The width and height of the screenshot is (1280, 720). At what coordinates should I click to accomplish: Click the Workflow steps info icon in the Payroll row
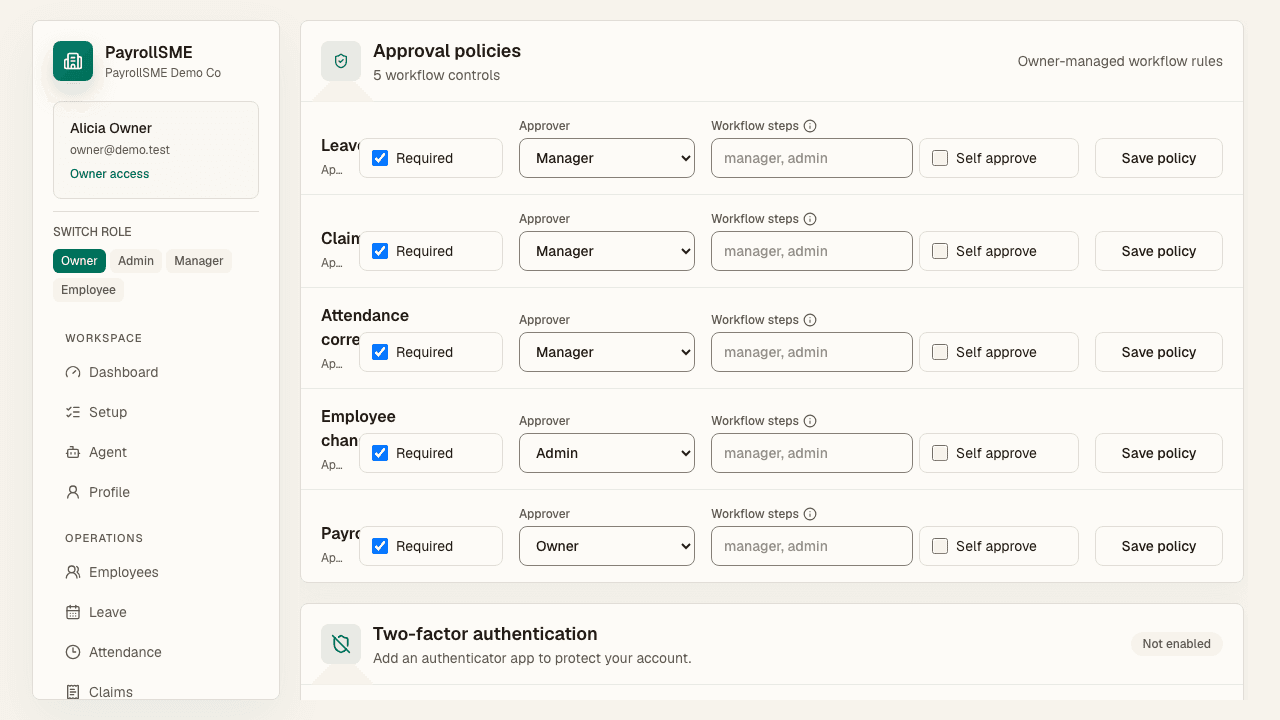[x=810, y=514]
